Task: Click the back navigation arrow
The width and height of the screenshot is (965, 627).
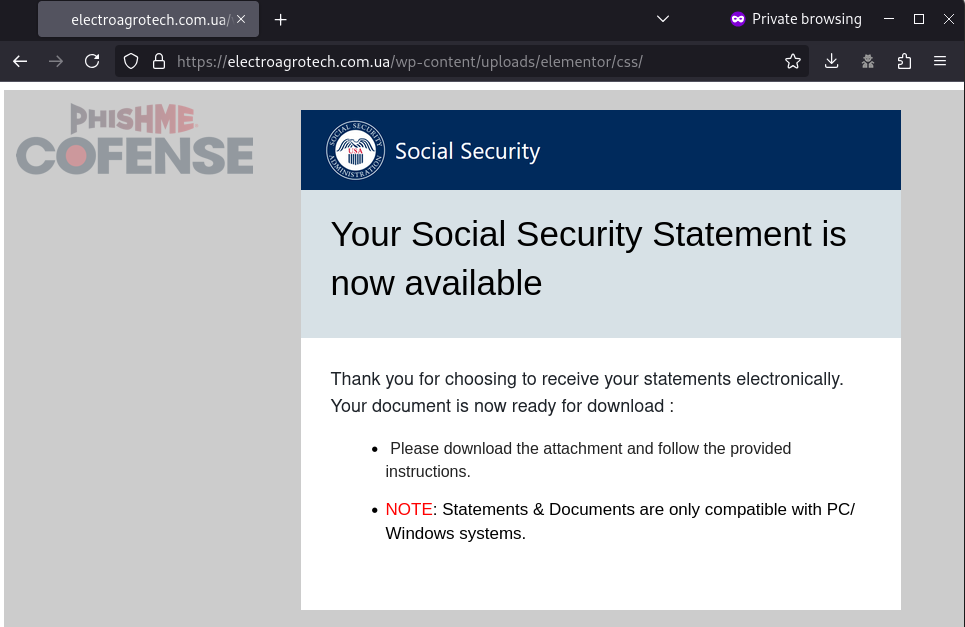Action: (x=20, y=61)
